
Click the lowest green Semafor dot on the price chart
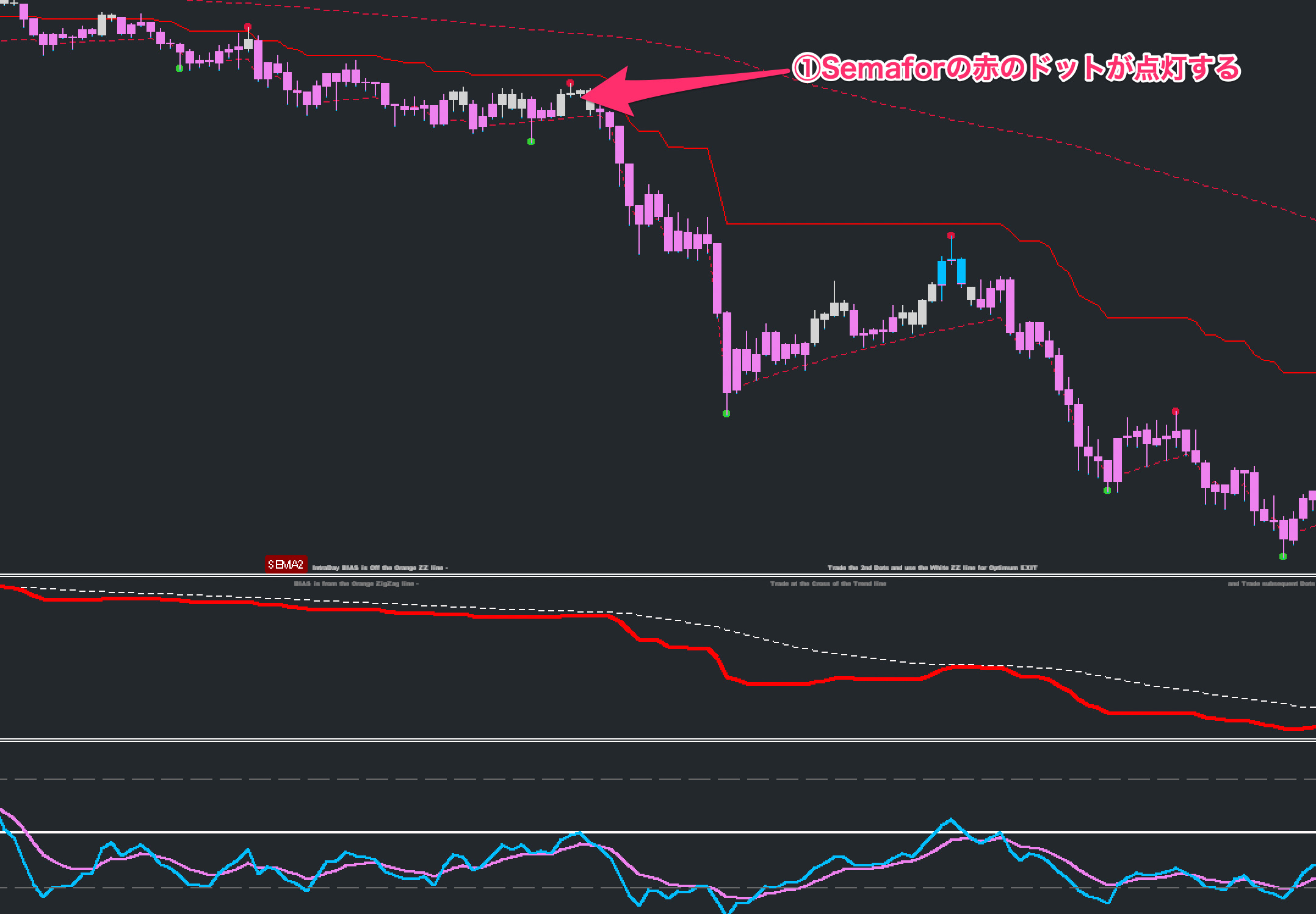(1283, 556)
